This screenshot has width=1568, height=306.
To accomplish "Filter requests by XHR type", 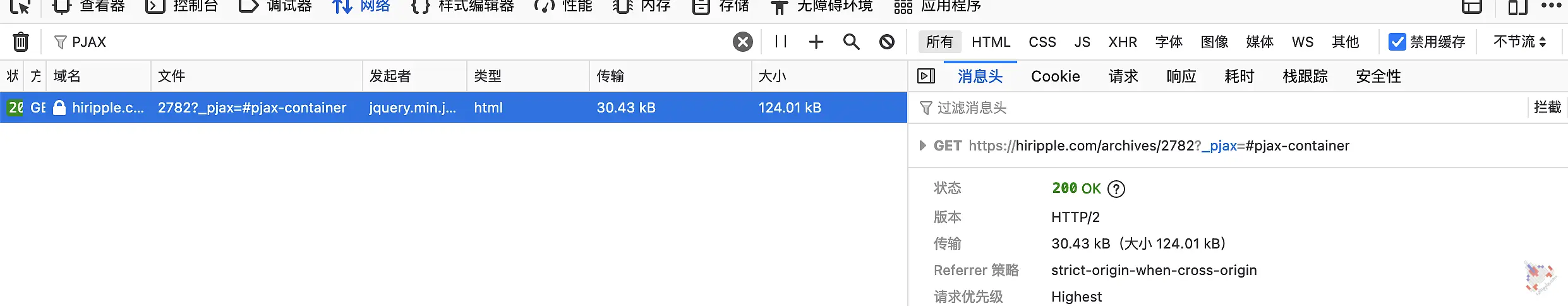I will click(x=1123, y=42).
